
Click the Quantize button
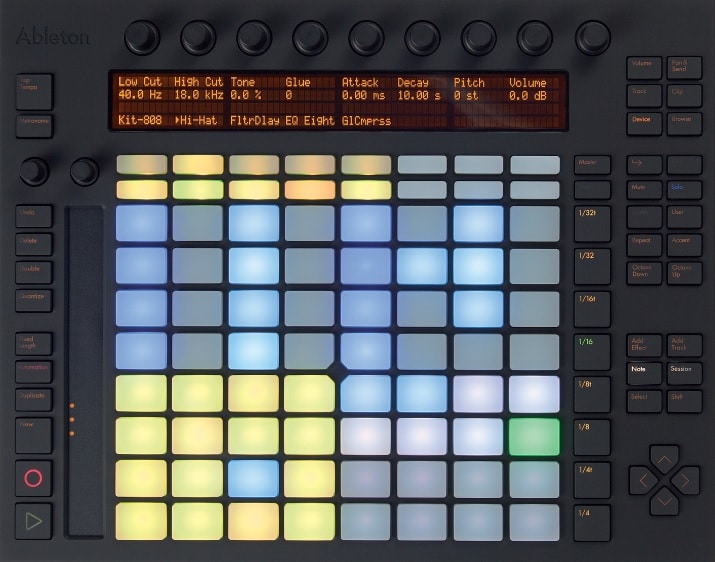[x=34, y=300]
